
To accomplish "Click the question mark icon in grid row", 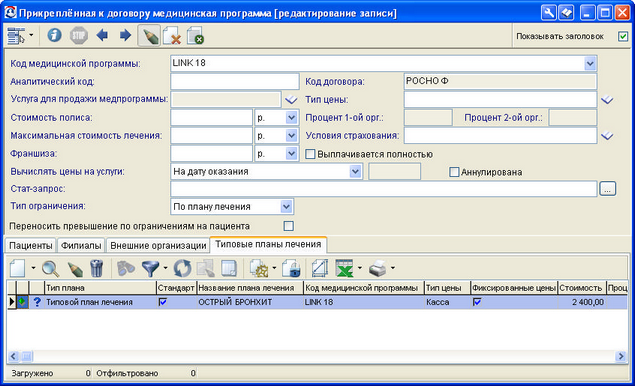I will [x=37, y=302].
